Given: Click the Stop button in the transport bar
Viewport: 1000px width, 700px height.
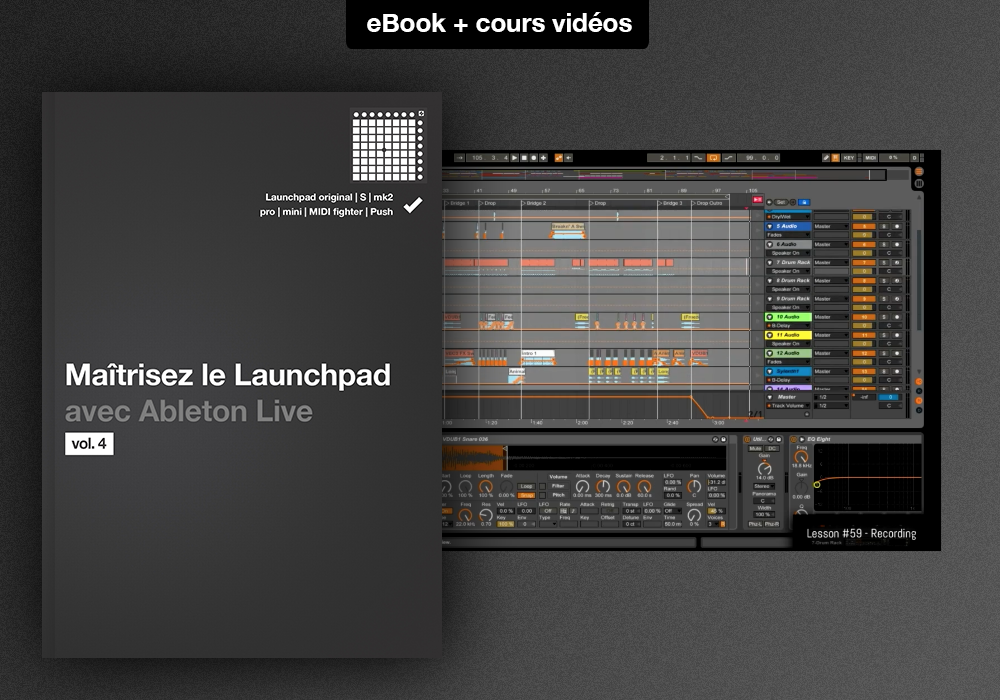Looking at the screenshot, I should coord(524,158).
